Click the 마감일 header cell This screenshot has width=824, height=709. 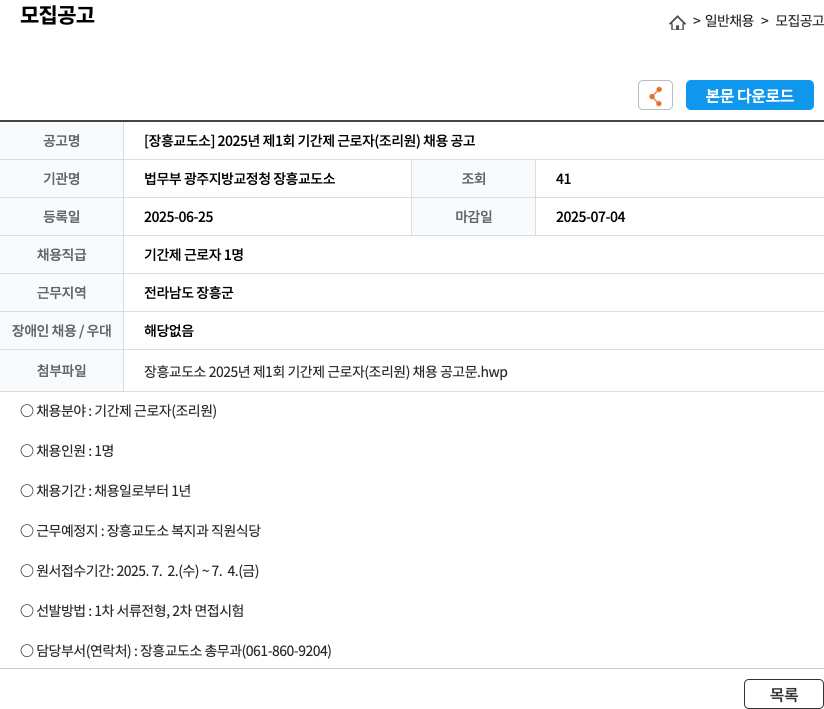pos(473,217)
